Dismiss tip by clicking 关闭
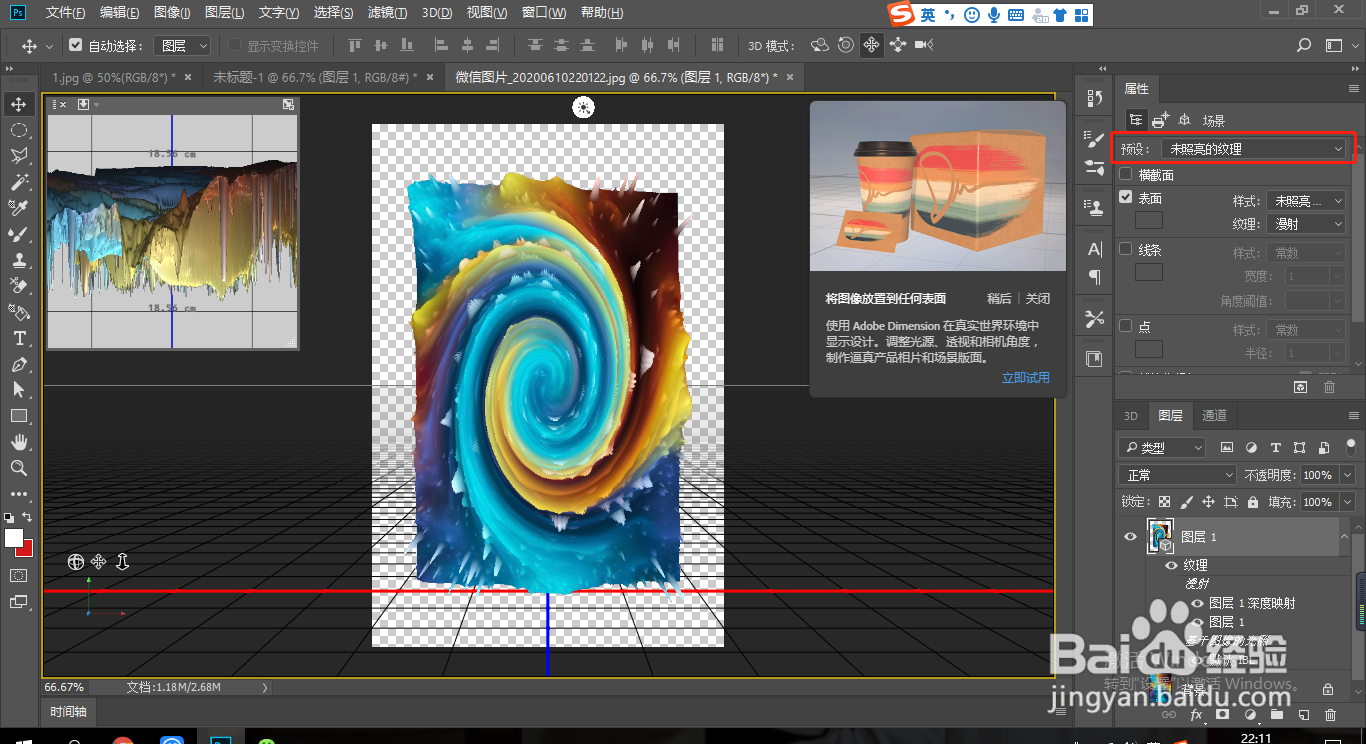Image resolution: width=1366 pixels, height=744 pixels. point(1038,298)
